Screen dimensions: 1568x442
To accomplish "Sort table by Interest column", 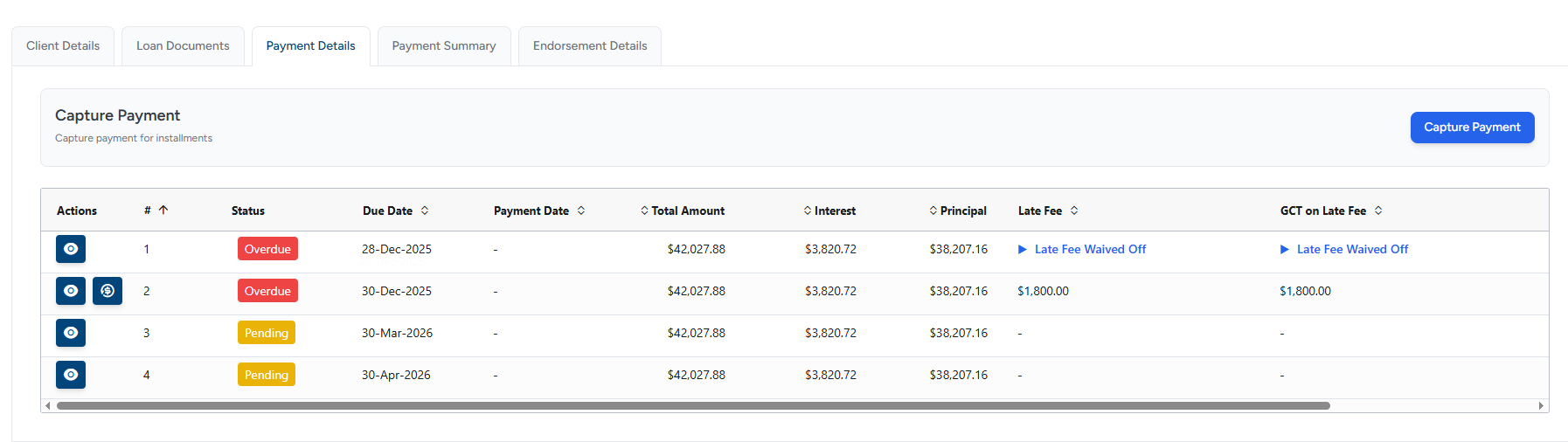I will (x=808, y=211).
